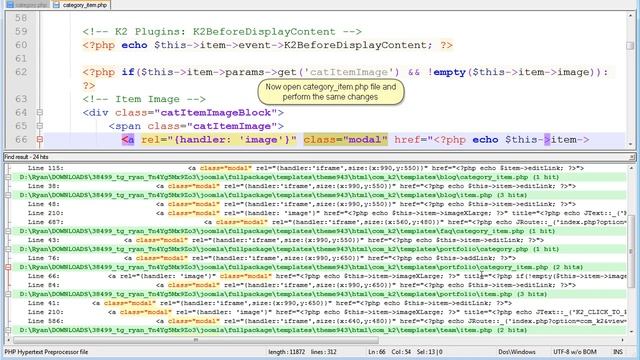This screenshot has width=640, height=360.
Task: Select the 'Line 586:' search result
Action: point(327,321)
